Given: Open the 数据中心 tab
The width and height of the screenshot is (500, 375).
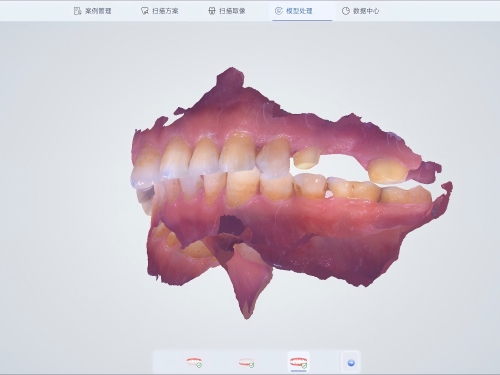Looking at the screenshot, I should tap(360, 11).
